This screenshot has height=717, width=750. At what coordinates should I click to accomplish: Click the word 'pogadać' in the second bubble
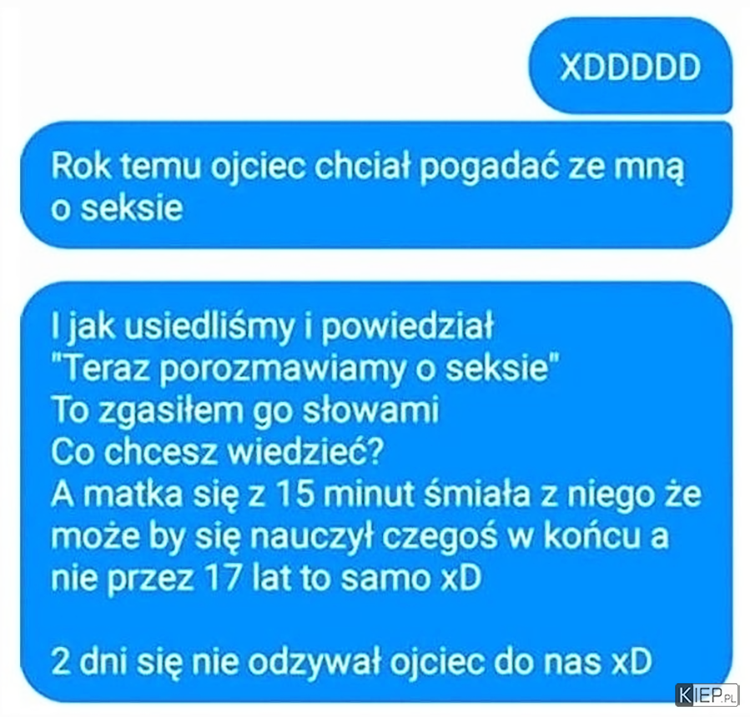pyautogui.click(x=489, y=169)
